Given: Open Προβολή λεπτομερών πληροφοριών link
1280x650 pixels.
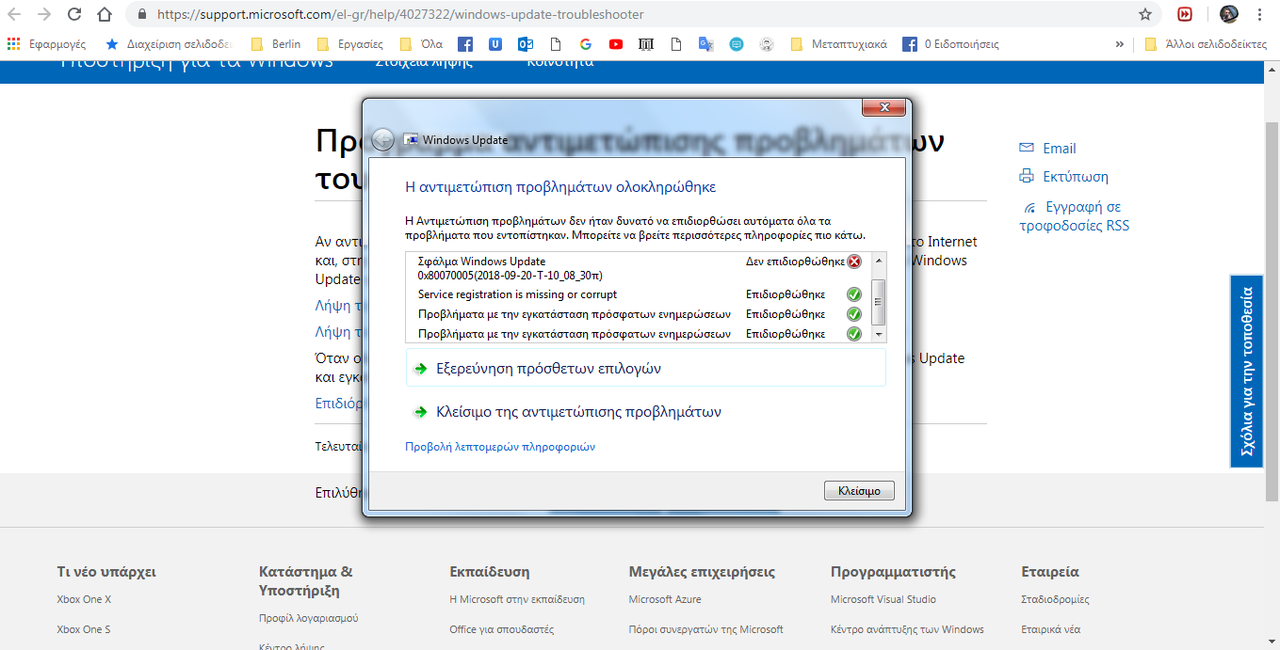Looking at the screenshot, I should coord(500,447).
